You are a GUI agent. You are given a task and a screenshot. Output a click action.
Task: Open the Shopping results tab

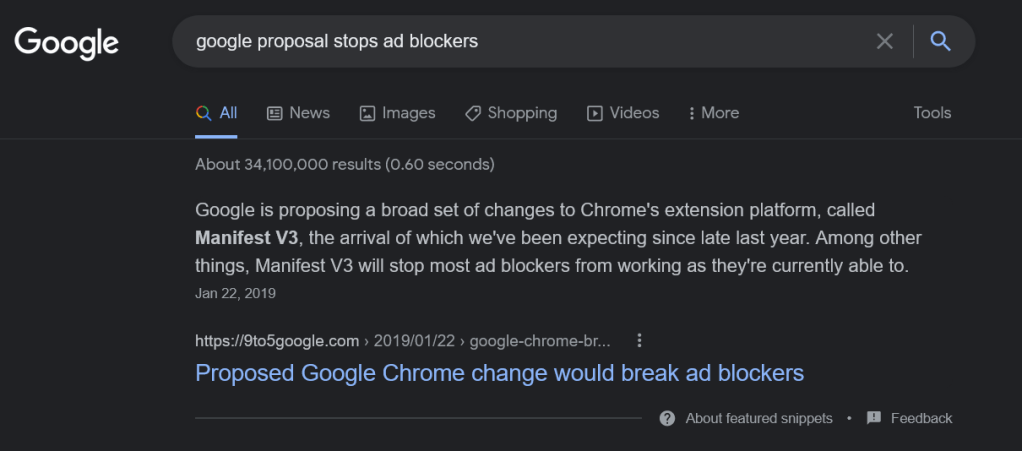click(522, 113)
